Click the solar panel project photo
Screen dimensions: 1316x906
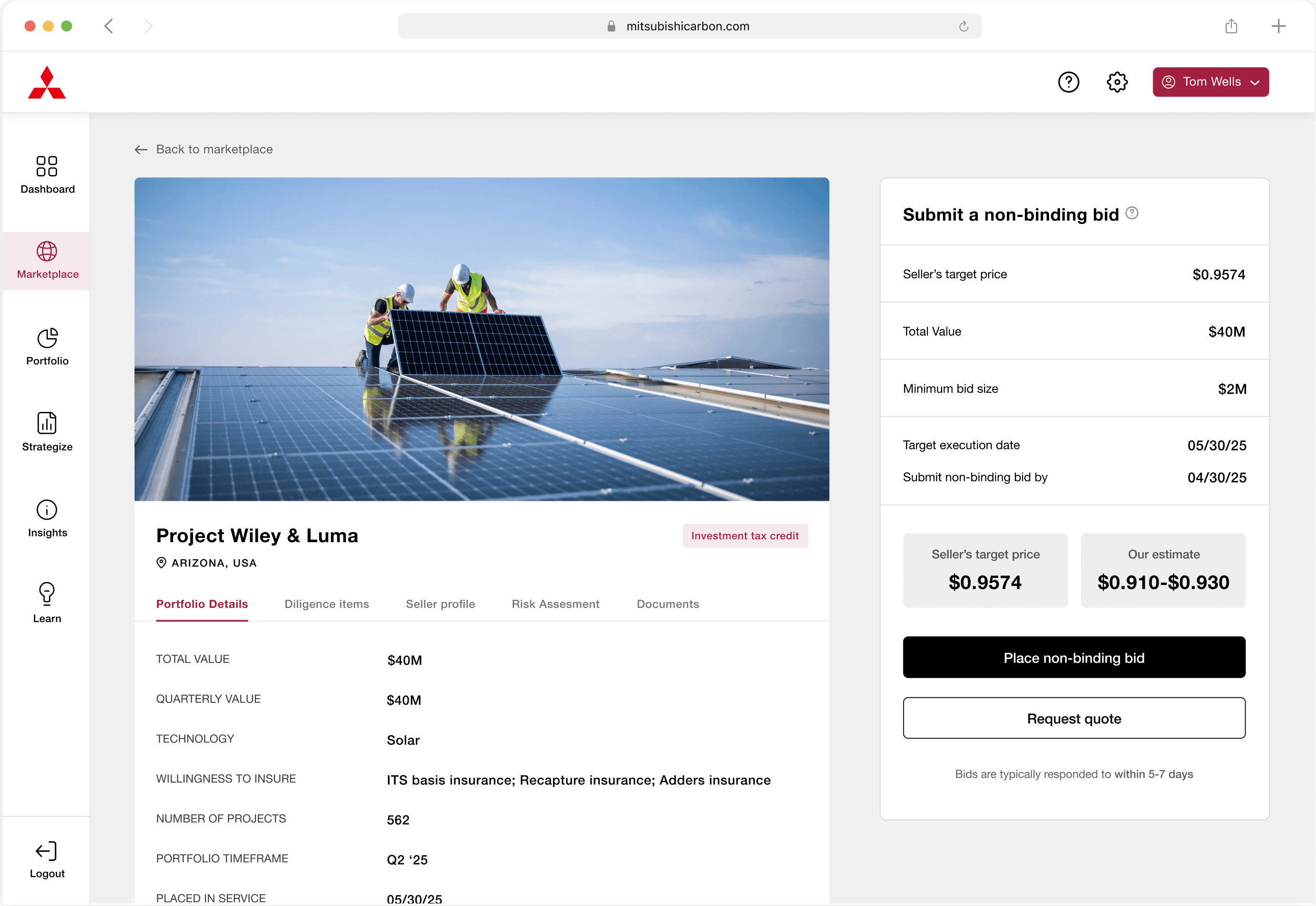(x=481, y=339)
